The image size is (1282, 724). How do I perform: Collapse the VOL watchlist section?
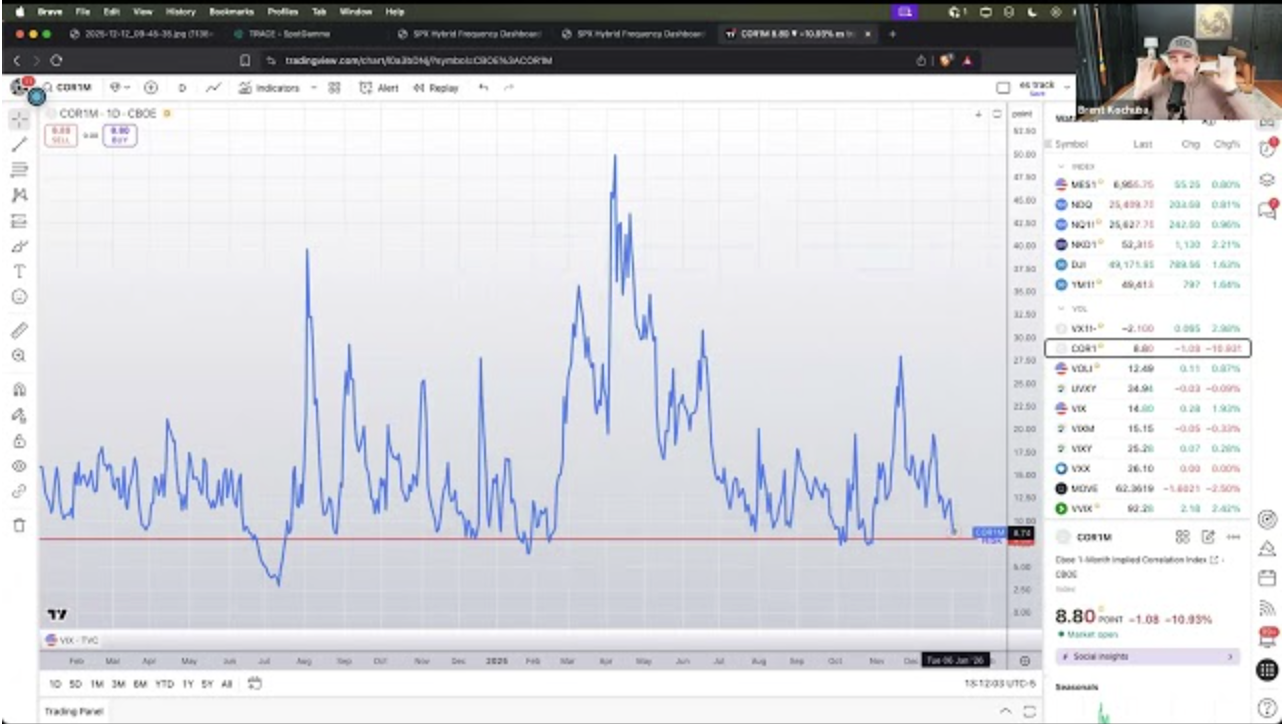coord(1061,309)
